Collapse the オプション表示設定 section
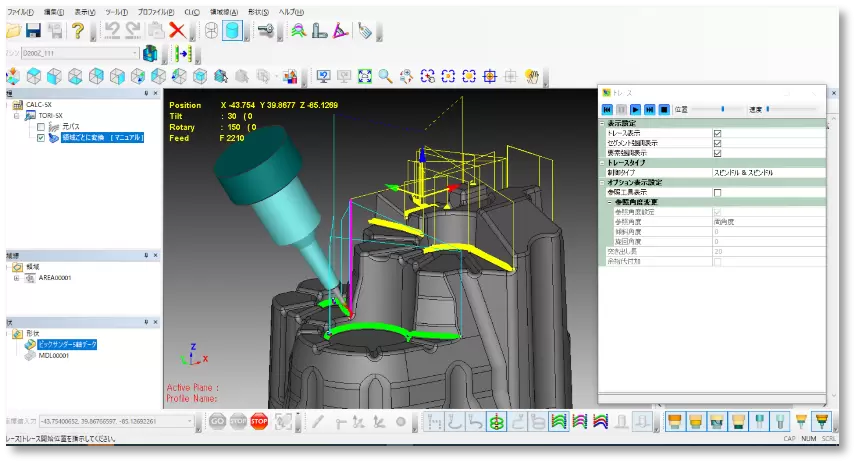 point(603,183)
